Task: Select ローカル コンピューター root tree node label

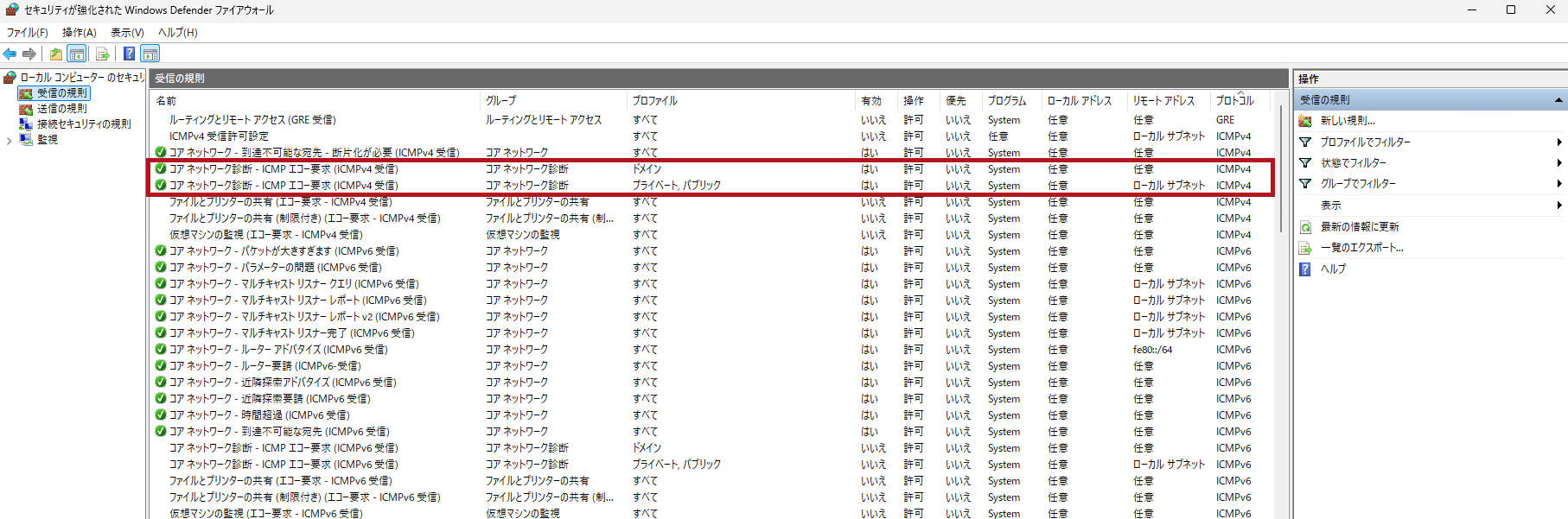Action: pos(82,78)
